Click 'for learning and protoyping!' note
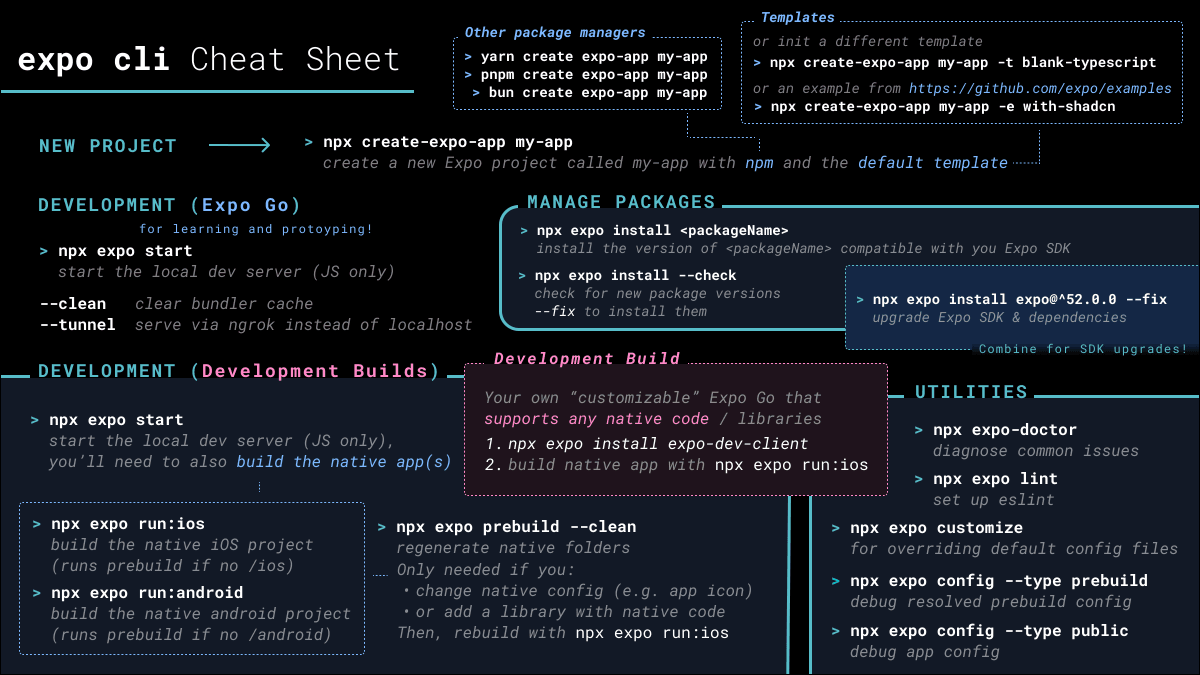The width and height of the screenshot is (1200, 675). 256,229
